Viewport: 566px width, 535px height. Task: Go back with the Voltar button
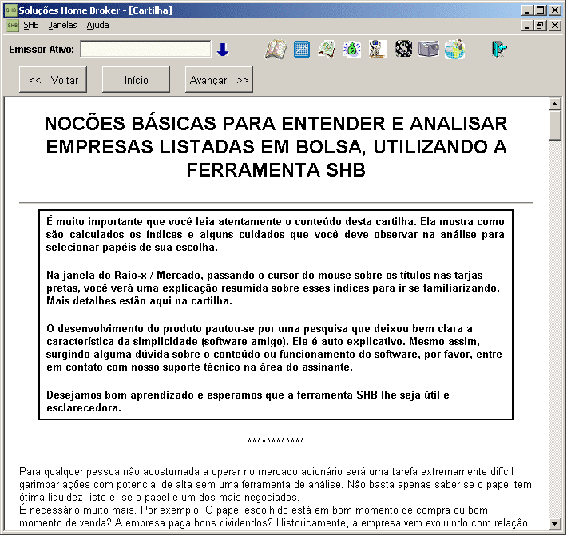[x=53, y=79]
